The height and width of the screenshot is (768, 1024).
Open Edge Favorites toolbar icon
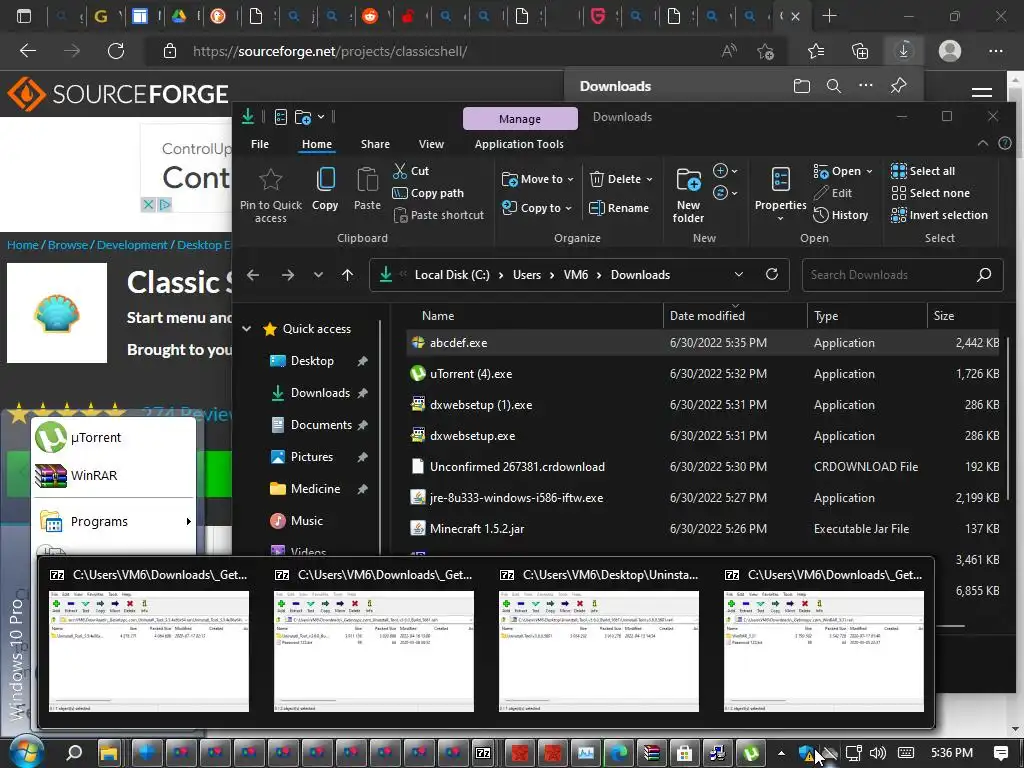point(816,51)
